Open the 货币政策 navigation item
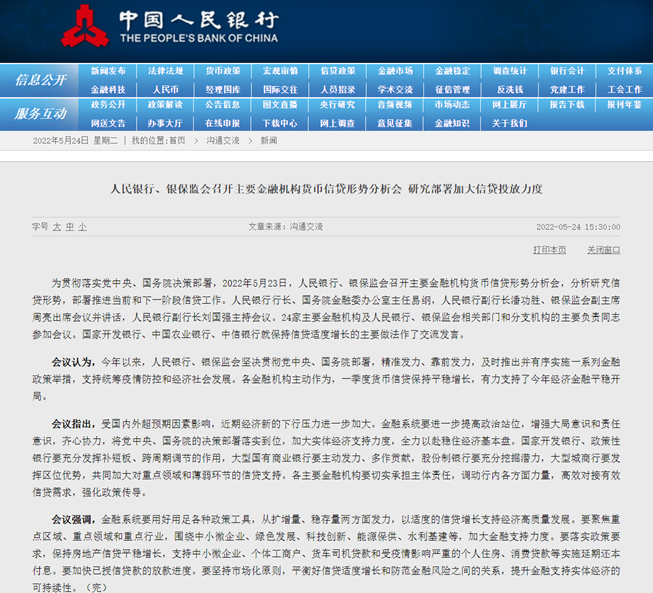The image size is (653, 593). (x=222, y=72)
